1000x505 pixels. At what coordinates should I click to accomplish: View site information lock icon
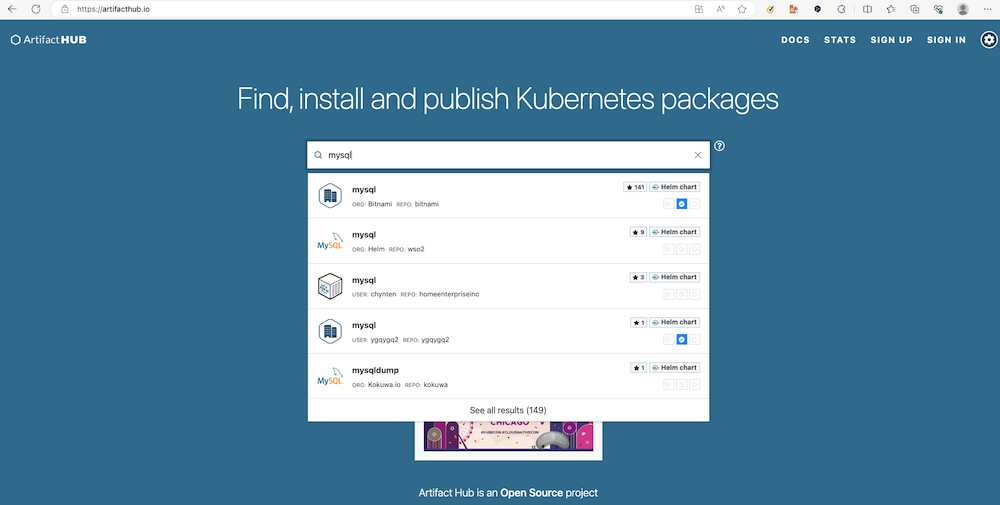64,10
